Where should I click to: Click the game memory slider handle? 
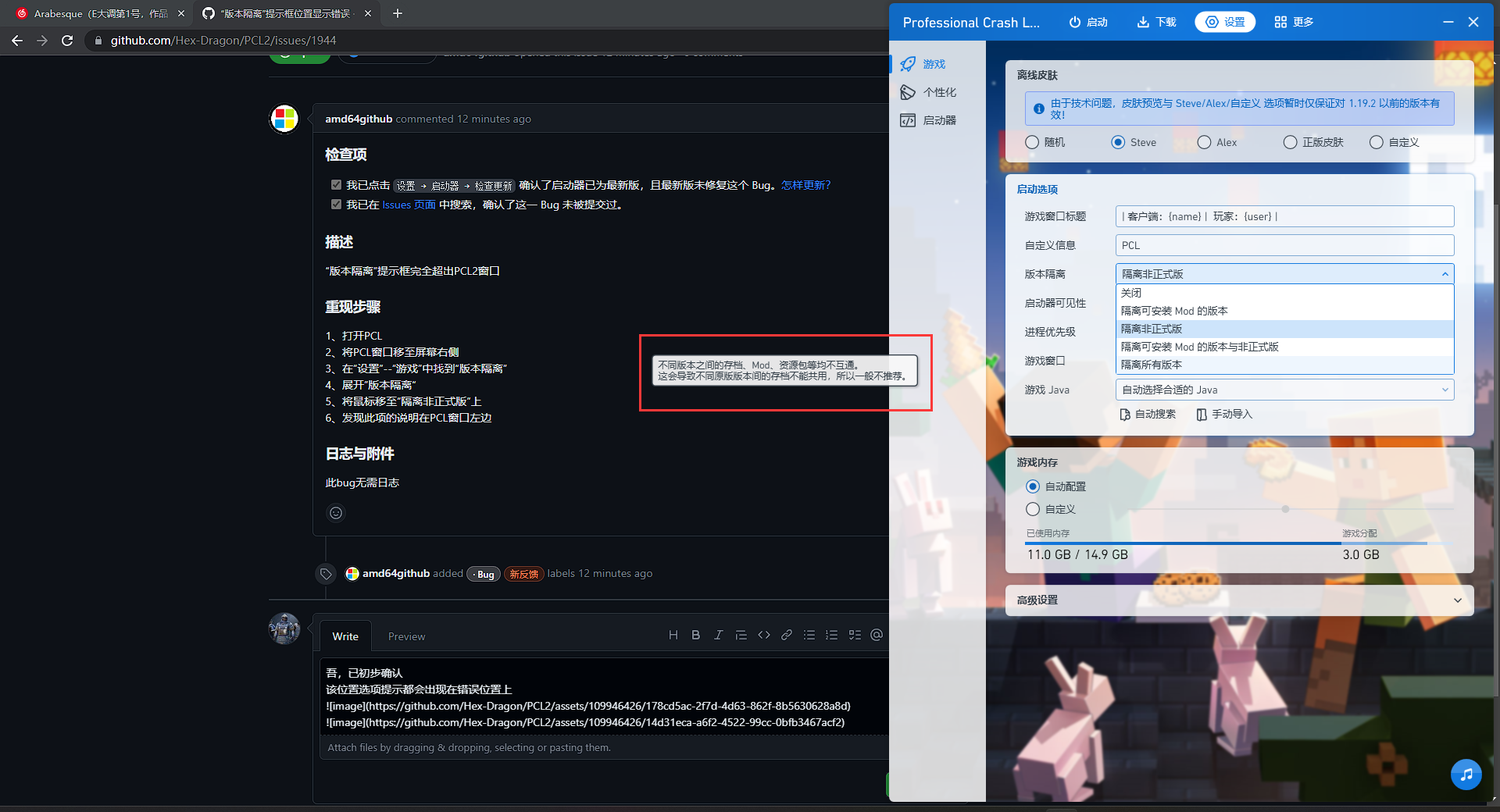click(1285, 509)
